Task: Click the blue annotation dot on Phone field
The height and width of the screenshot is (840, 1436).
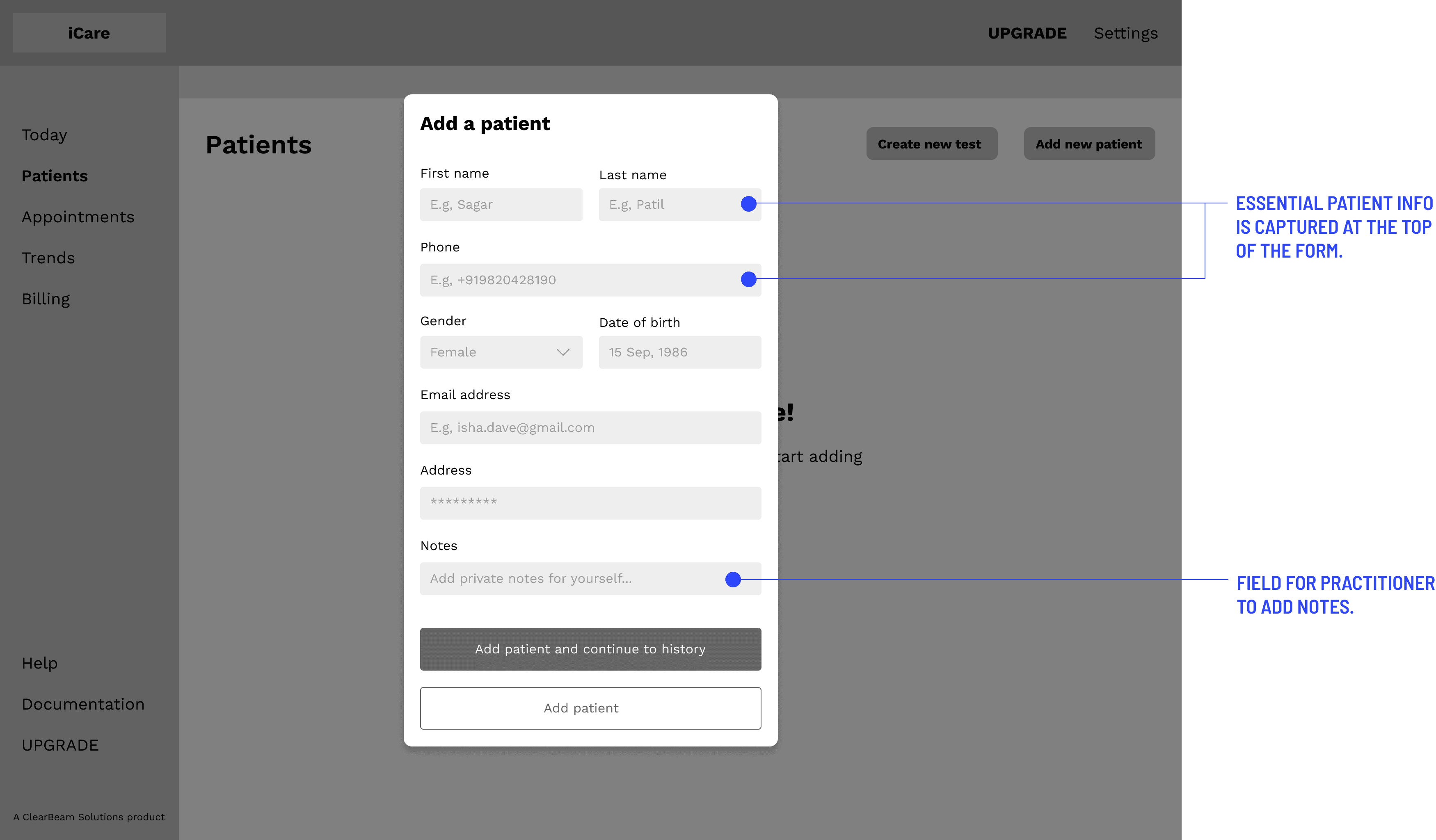Action: (x=748, y=279)
